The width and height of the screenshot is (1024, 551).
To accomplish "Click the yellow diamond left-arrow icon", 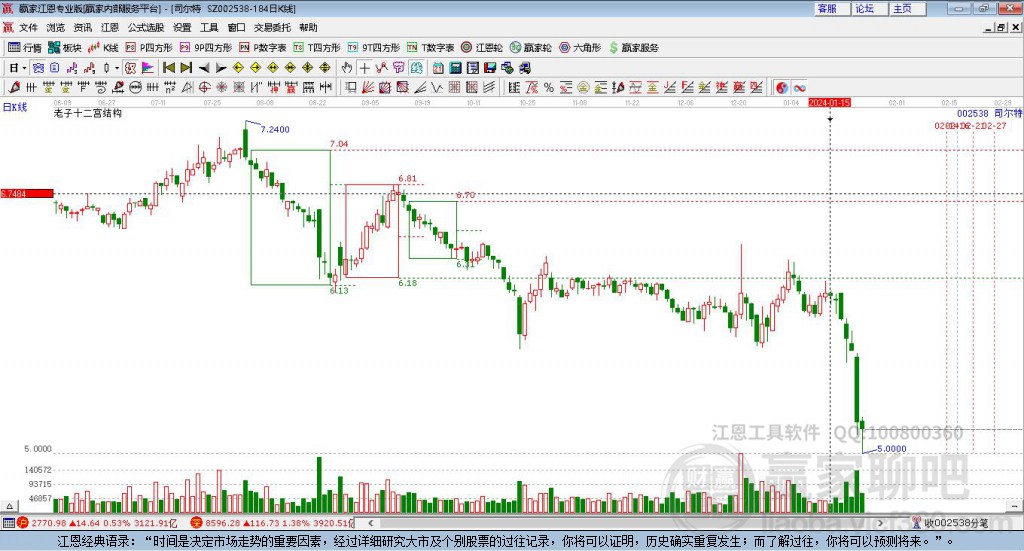I will pos(238,68).
